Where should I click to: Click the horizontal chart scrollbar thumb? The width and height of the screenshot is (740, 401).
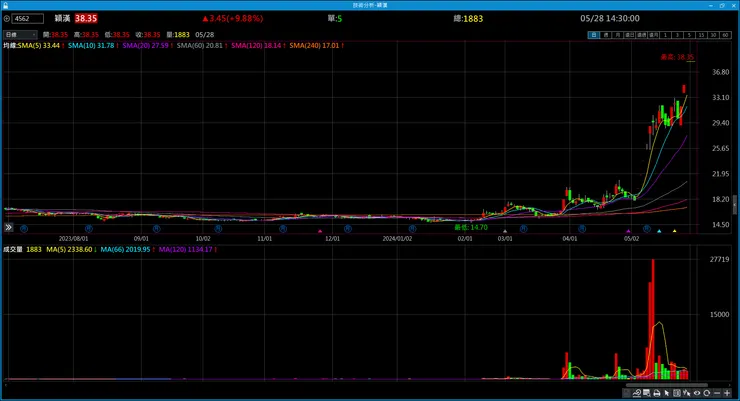point(666,385)
